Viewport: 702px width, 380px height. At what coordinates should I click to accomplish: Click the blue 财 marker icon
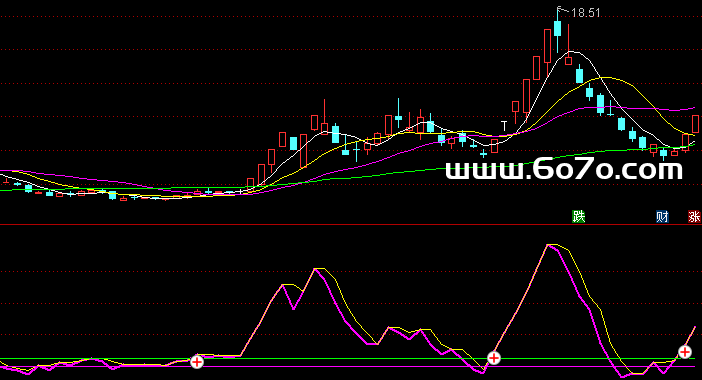(662, 217)
